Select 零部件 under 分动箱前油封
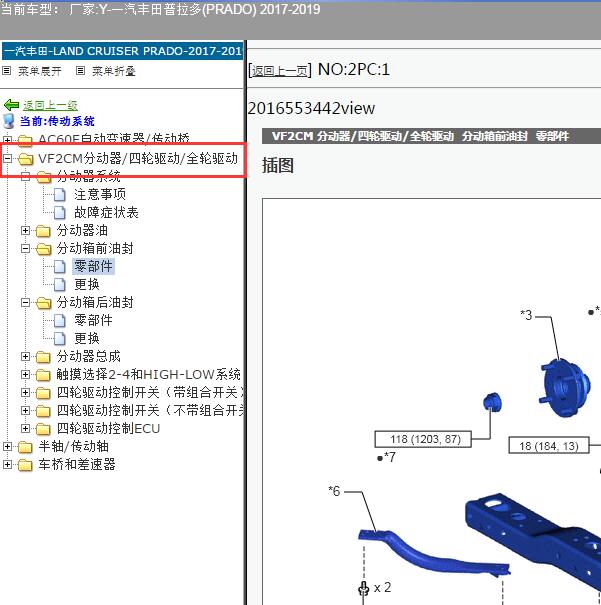 click(93, 266)
